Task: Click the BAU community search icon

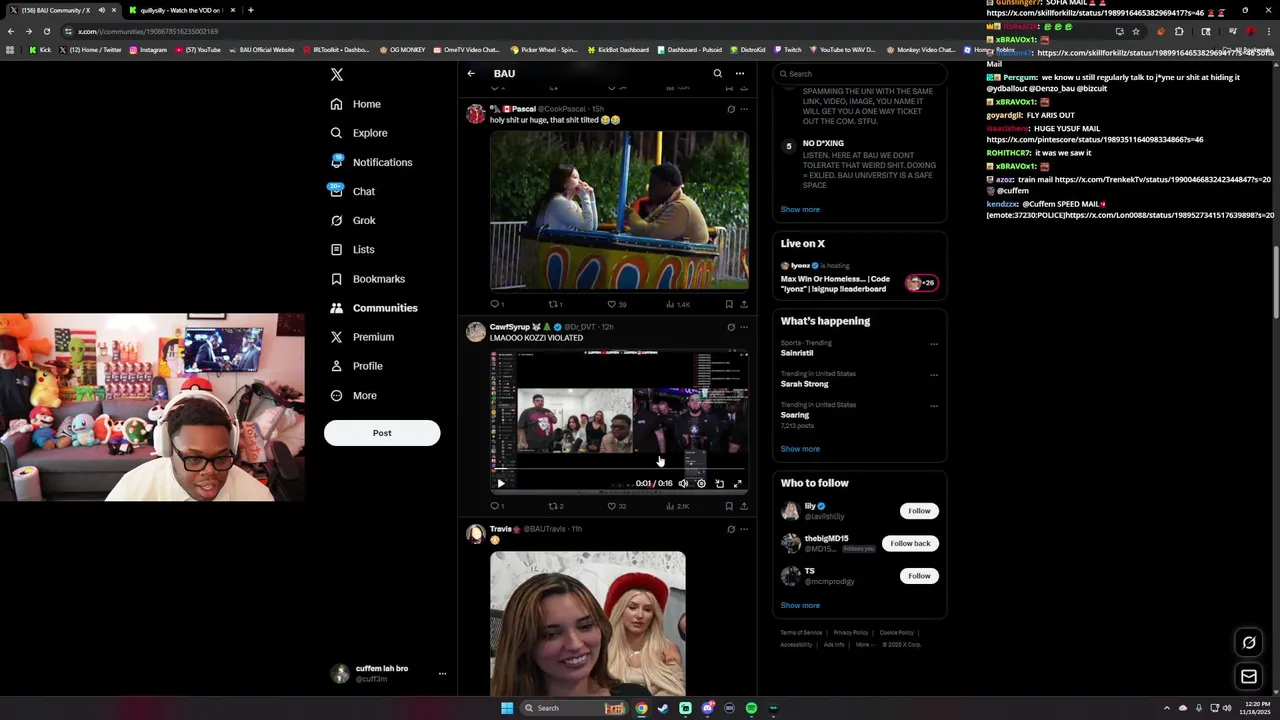Action: (x=717, y=73)
